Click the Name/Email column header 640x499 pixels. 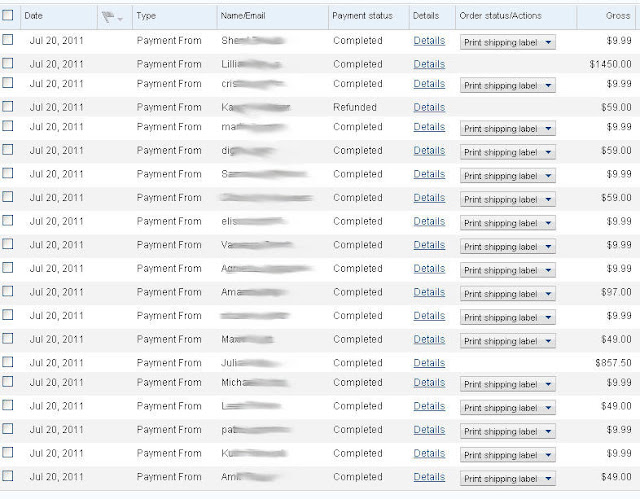click(243, 16)
